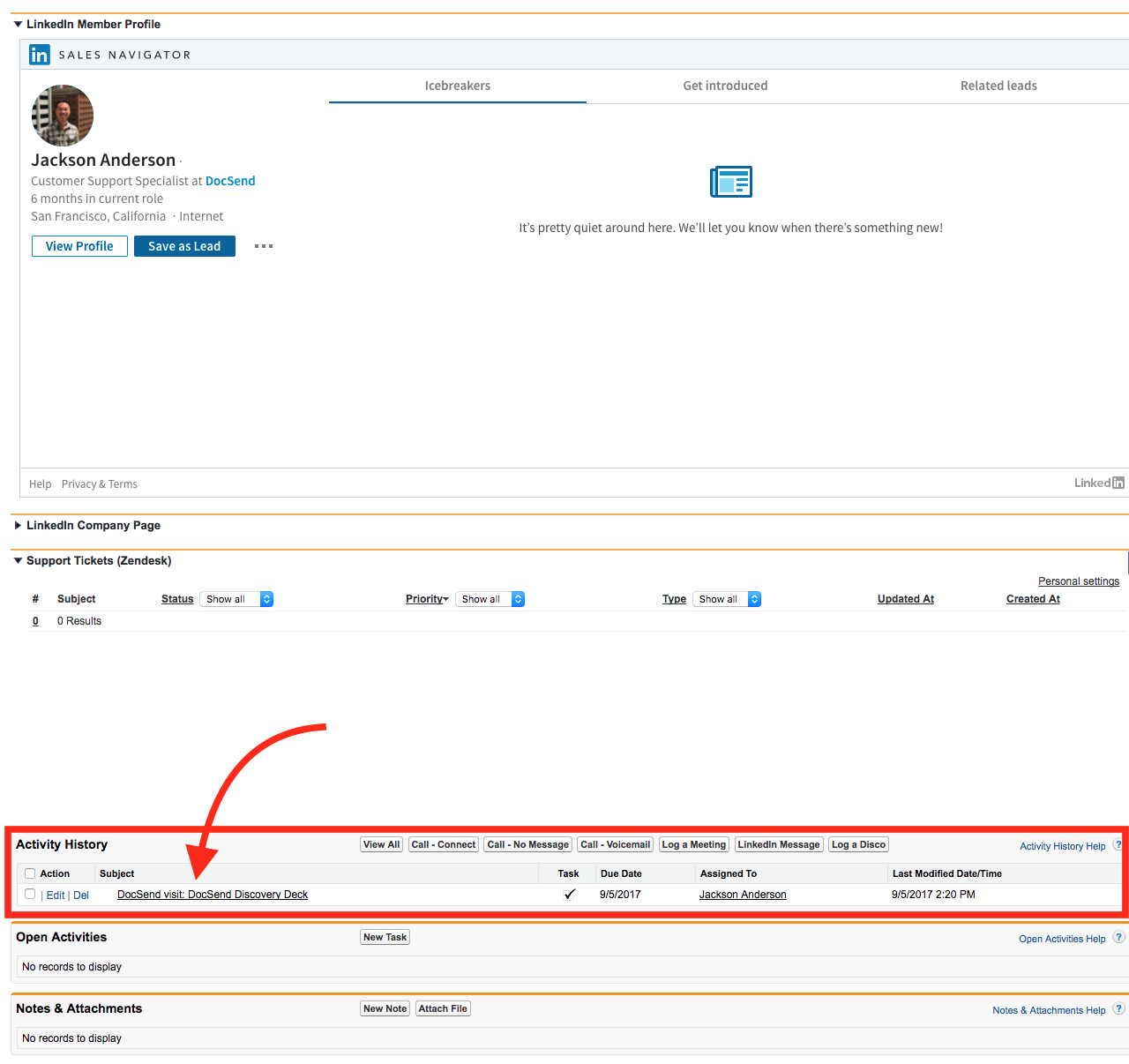Viewport: 1129px width, 1064px height.
Task: Switch to the Related leads tab
Action: click(x=998, y=86)
